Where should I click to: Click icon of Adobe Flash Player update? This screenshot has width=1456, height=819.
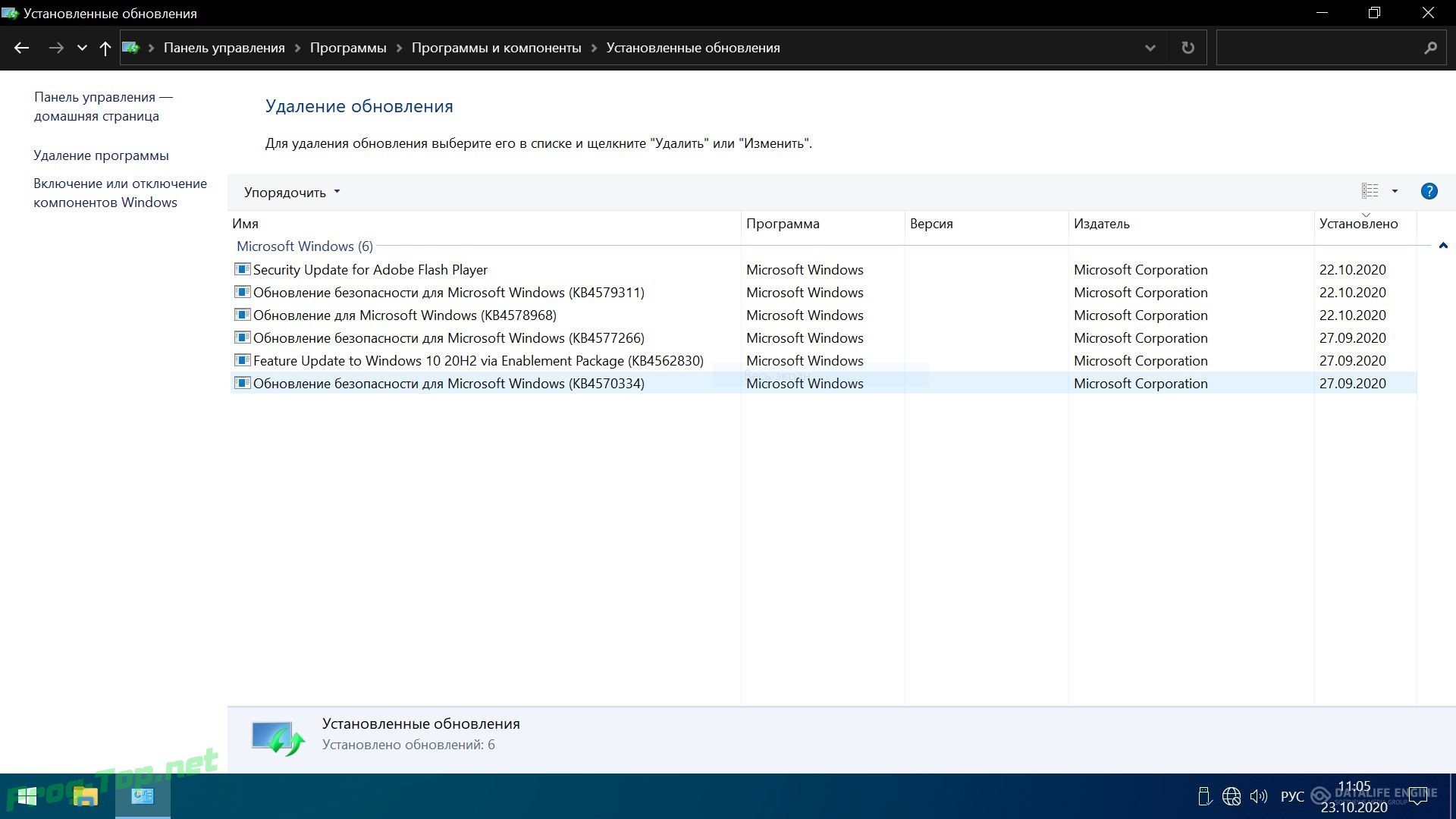click(242, 269)
